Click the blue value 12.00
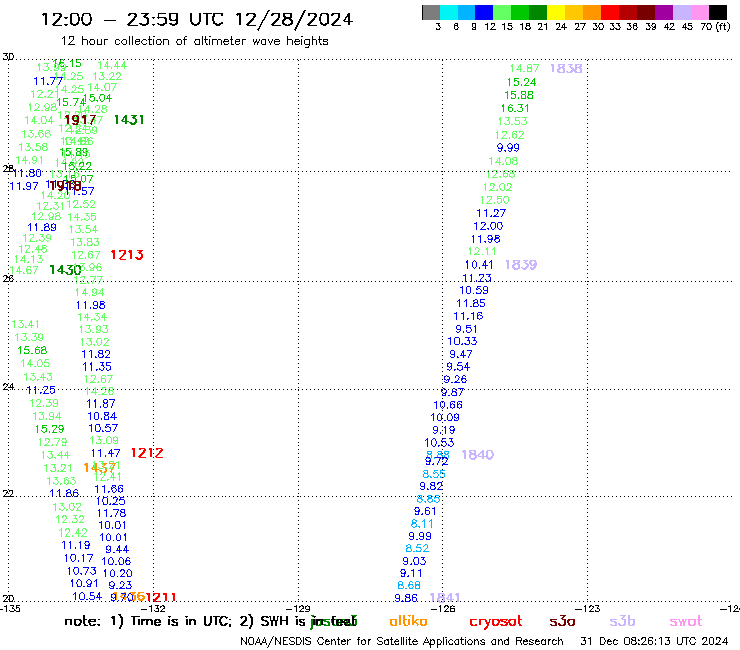Viewport: 740px width, 650px height. (488, 226)
